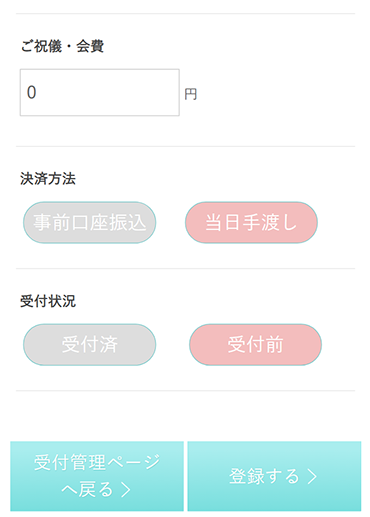Click the ご祝儀・会費 amount input field

pos(100,92)
